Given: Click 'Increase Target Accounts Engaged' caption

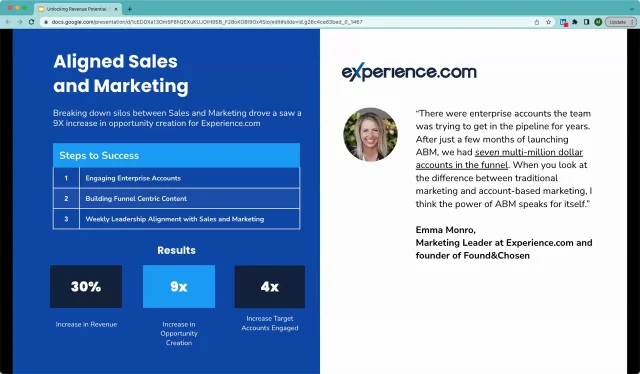Looking at the screenshot, I should [x=270, y=323].
